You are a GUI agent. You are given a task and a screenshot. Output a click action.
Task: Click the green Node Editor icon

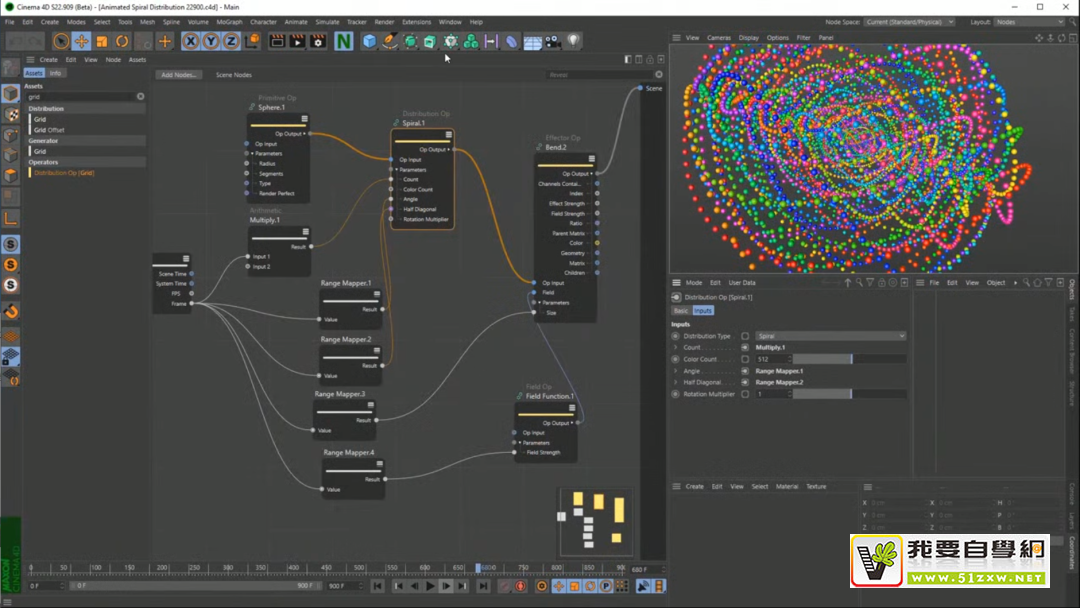(x=344, y=41)
